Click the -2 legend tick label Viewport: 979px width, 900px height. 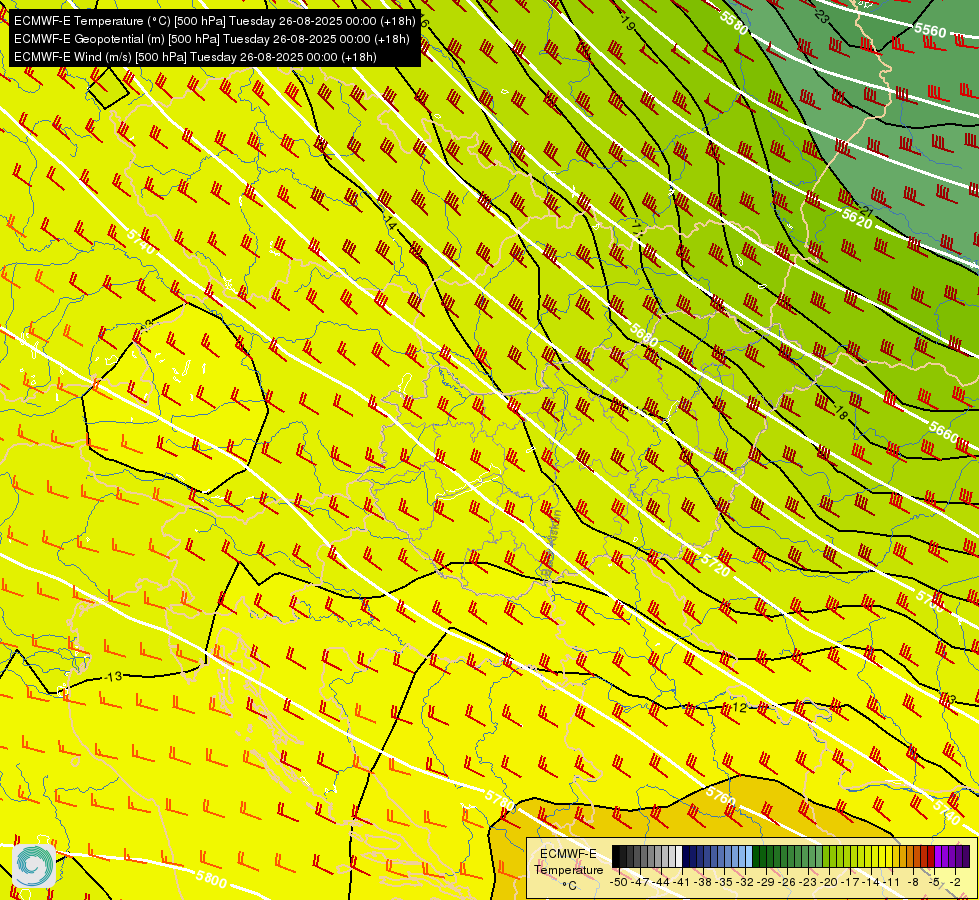956,882
